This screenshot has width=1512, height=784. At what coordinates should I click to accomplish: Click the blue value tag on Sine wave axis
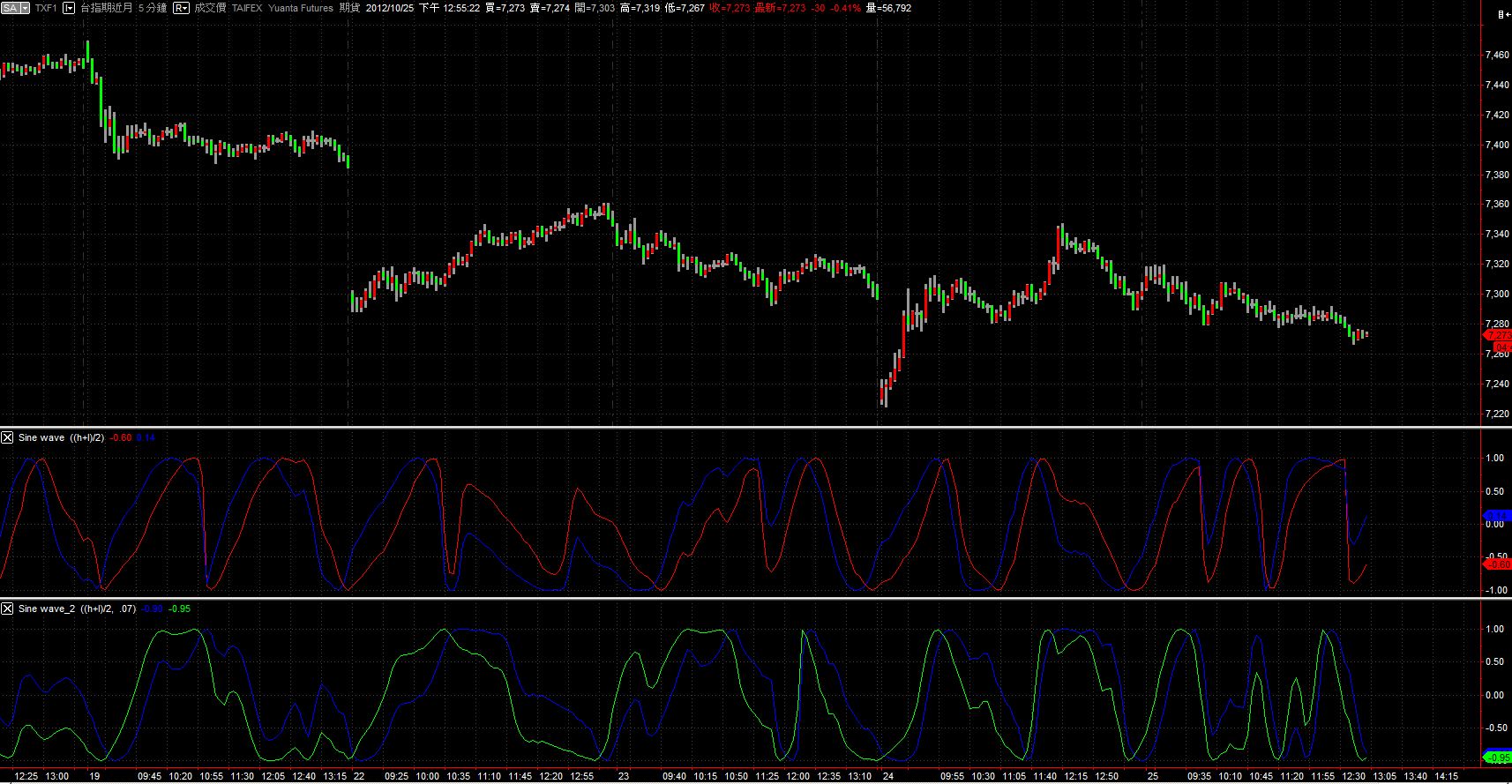(1497, 514)
